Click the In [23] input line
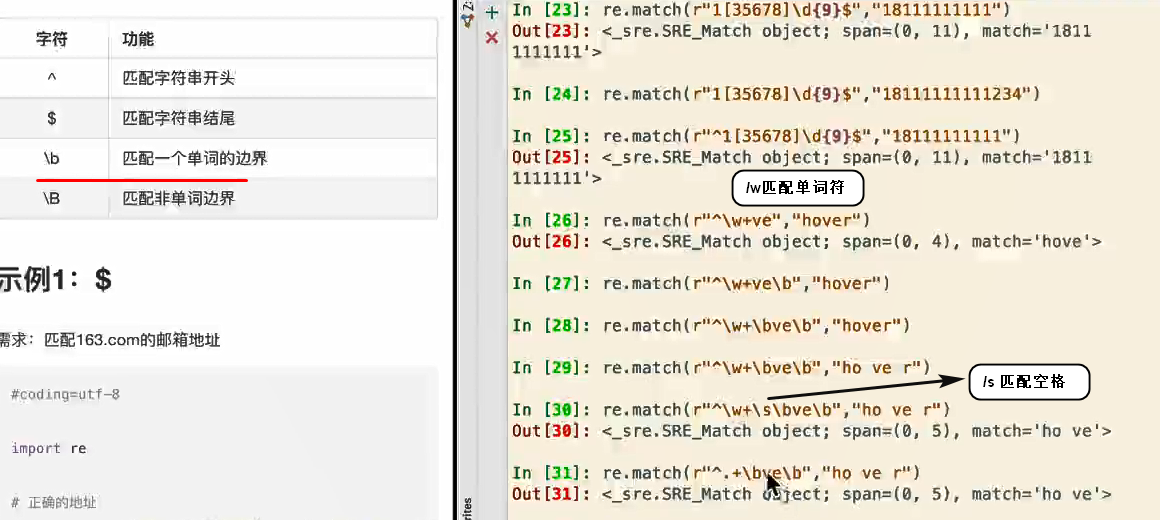1160x520 pixels. [x=761, y=10]
